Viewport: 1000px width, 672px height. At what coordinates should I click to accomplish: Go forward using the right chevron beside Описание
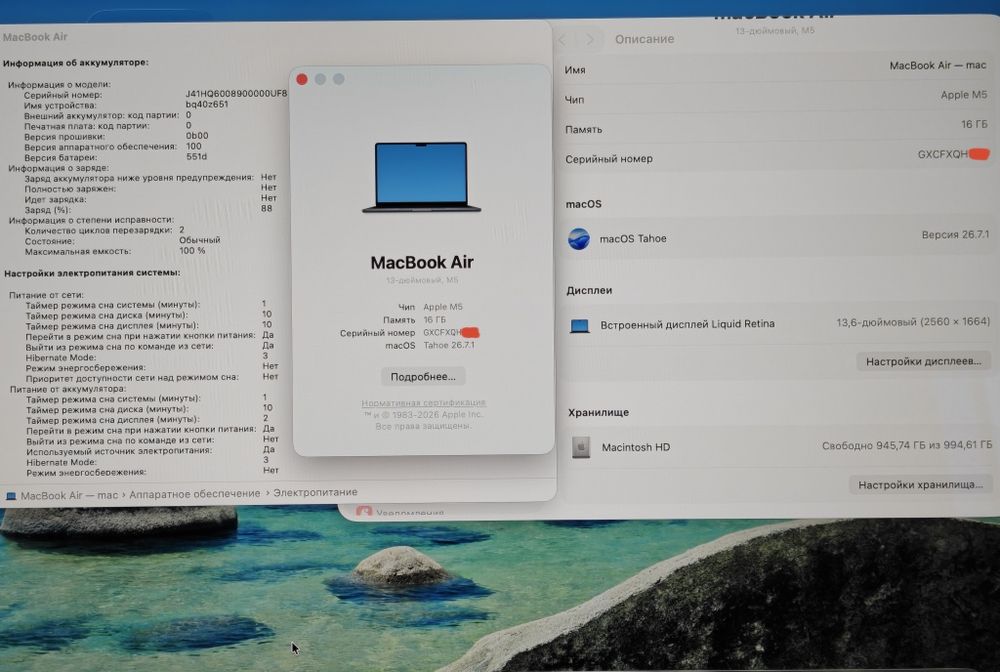tap(590, 40)
